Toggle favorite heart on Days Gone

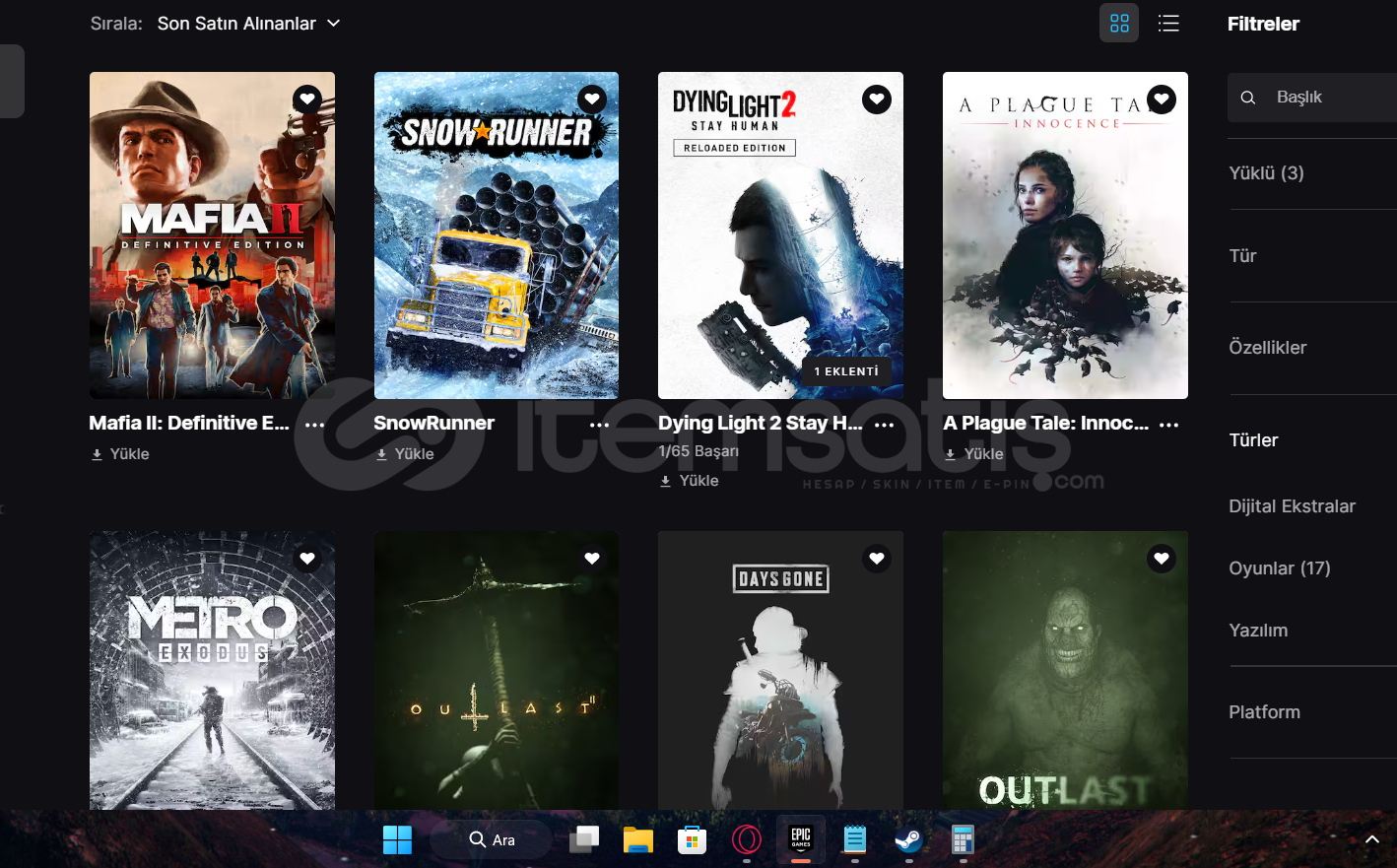[877, 559]
